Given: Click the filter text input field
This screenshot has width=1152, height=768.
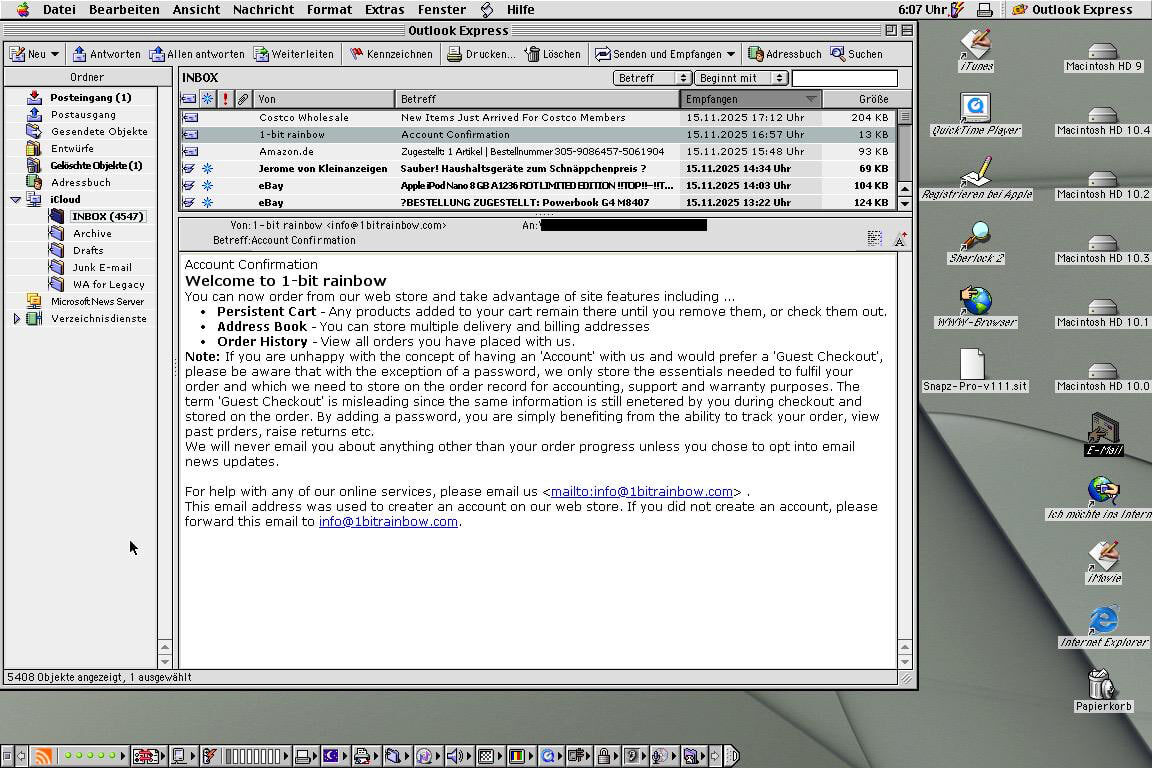Looking at the screenshot, I should [x=844, y=78].
